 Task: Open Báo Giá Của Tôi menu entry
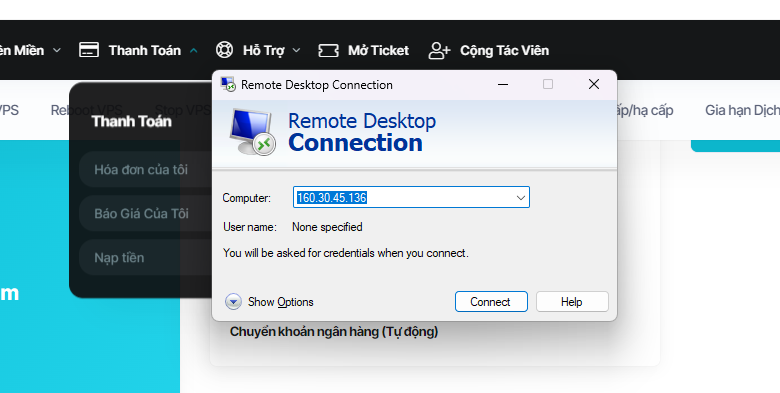pos(146,213)
